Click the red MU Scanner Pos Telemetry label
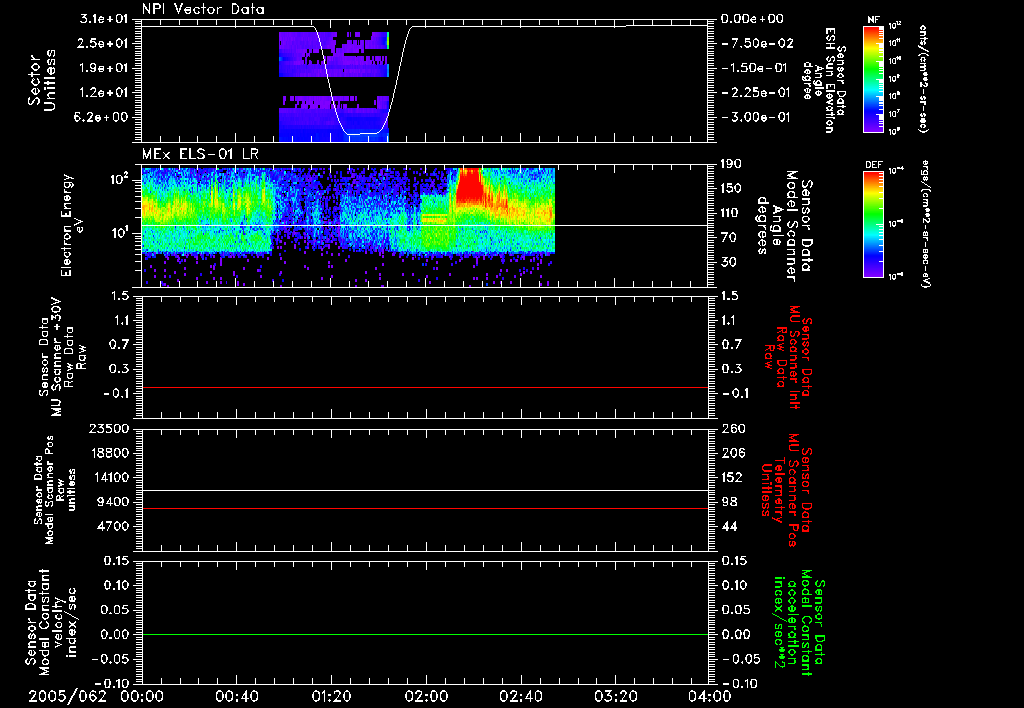Screen dimensions: 1024x708 (x=788, y=491)
